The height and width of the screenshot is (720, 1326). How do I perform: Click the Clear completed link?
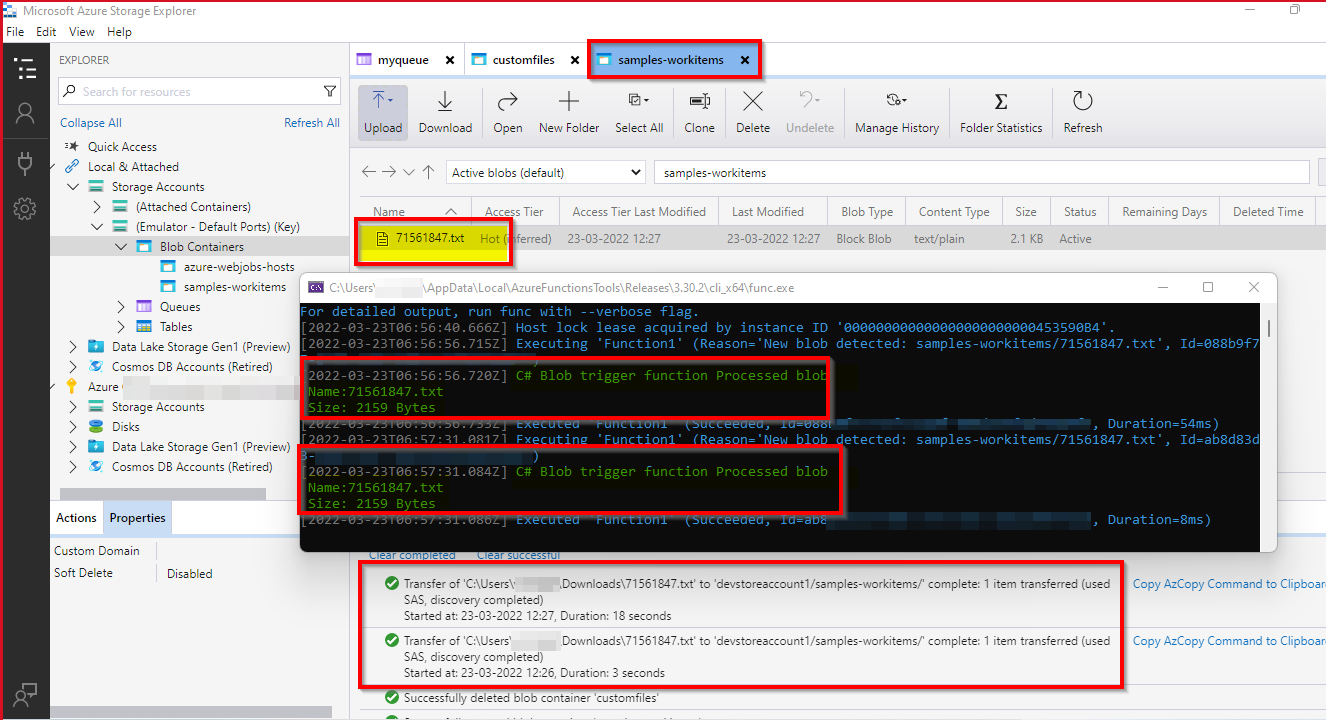(412, 555)
